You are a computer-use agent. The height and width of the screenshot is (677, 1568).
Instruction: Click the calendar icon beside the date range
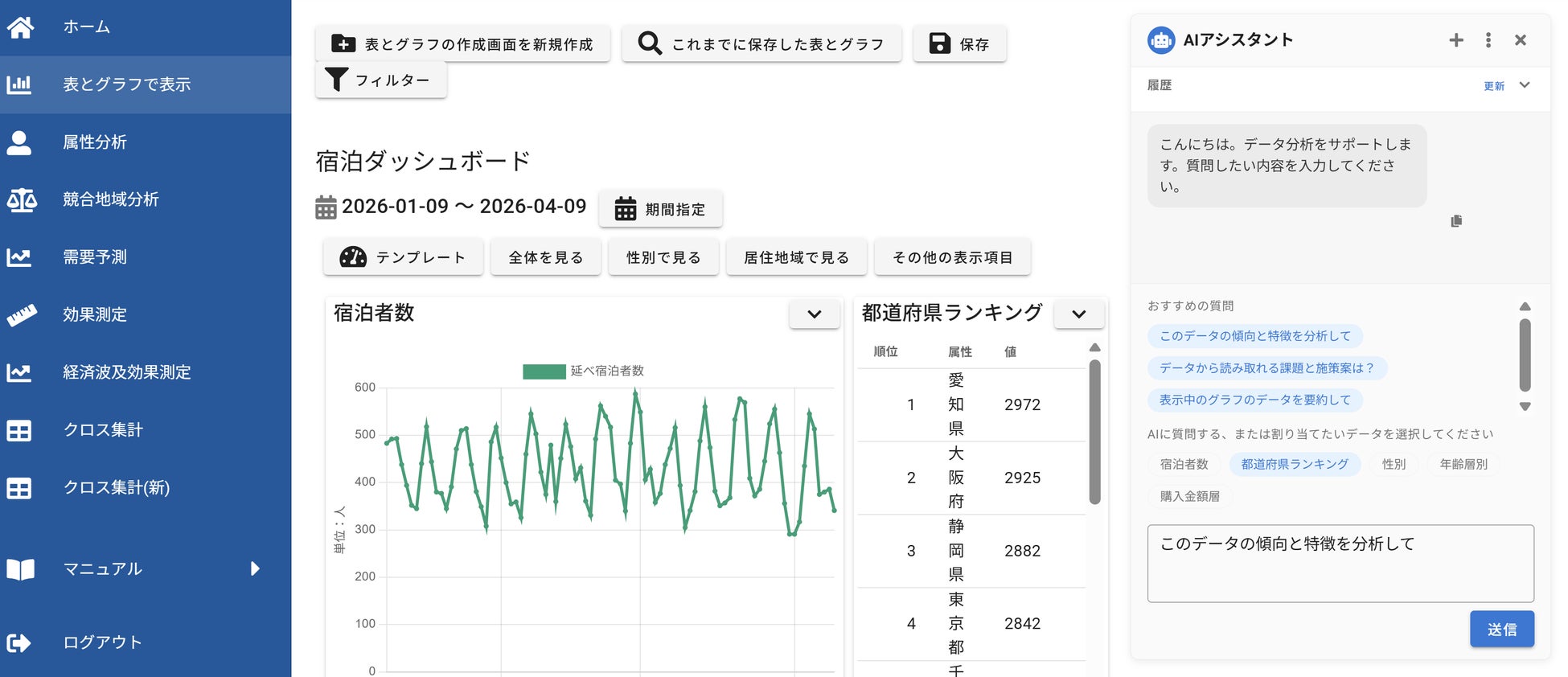coord(326,207)
